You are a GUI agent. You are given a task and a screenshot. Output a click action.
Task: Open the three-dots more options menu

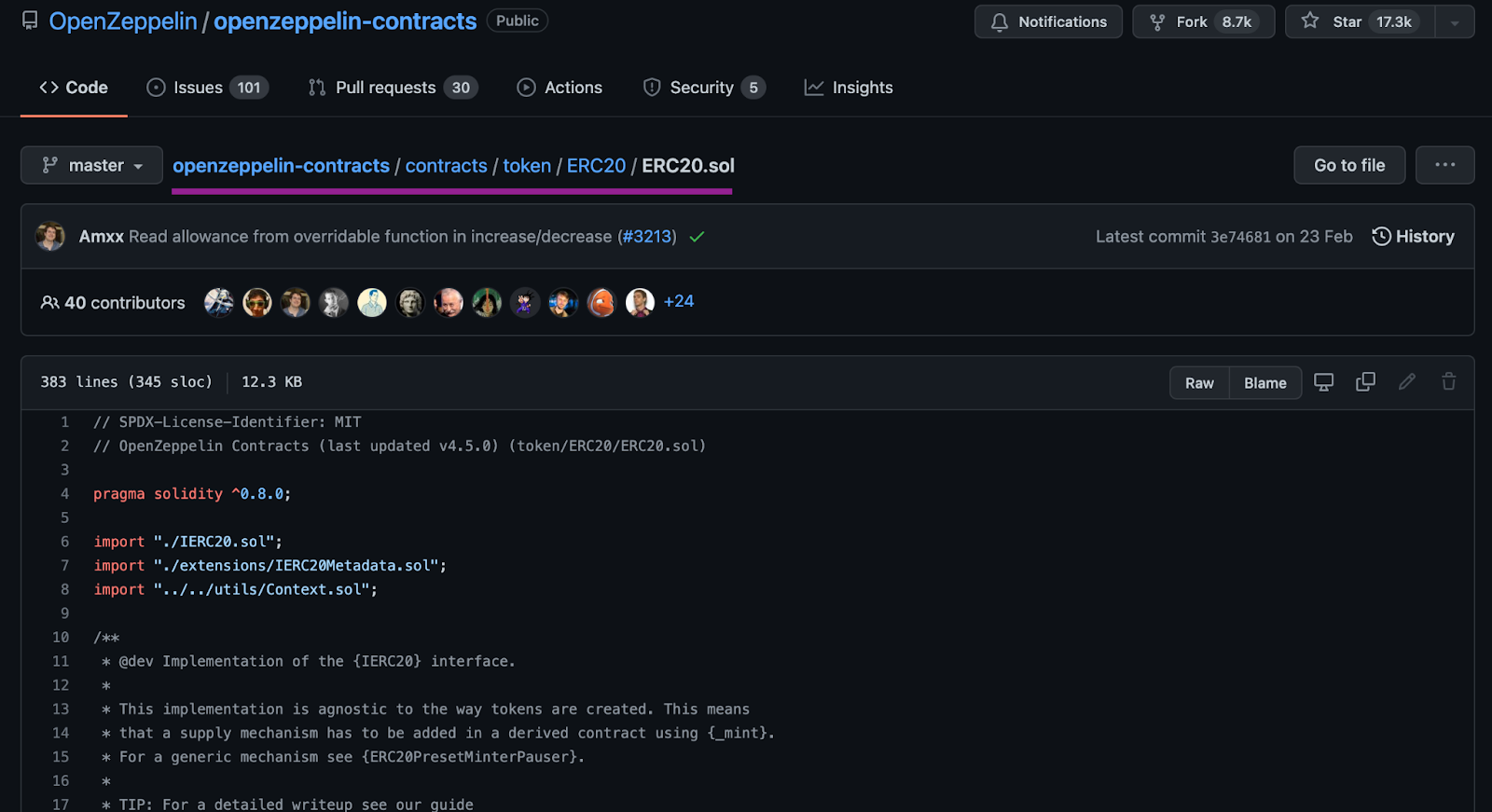(1444, 165)
